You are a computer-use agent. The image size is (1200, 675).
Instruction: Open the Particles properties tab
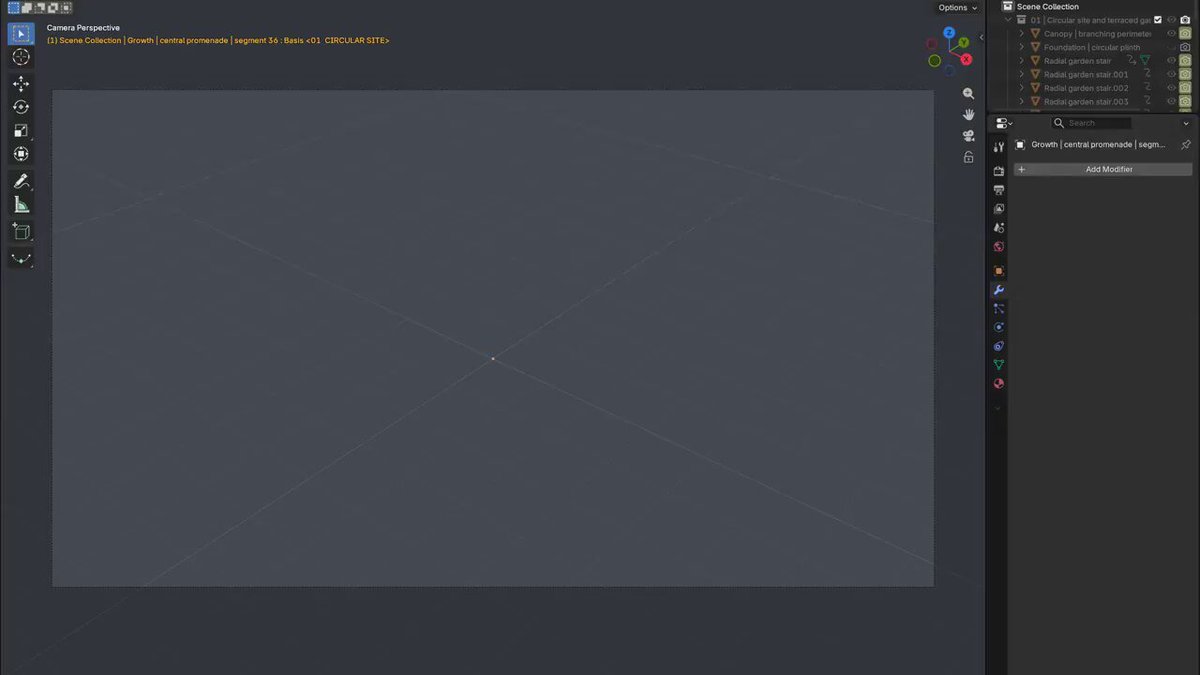click(998, 309)
